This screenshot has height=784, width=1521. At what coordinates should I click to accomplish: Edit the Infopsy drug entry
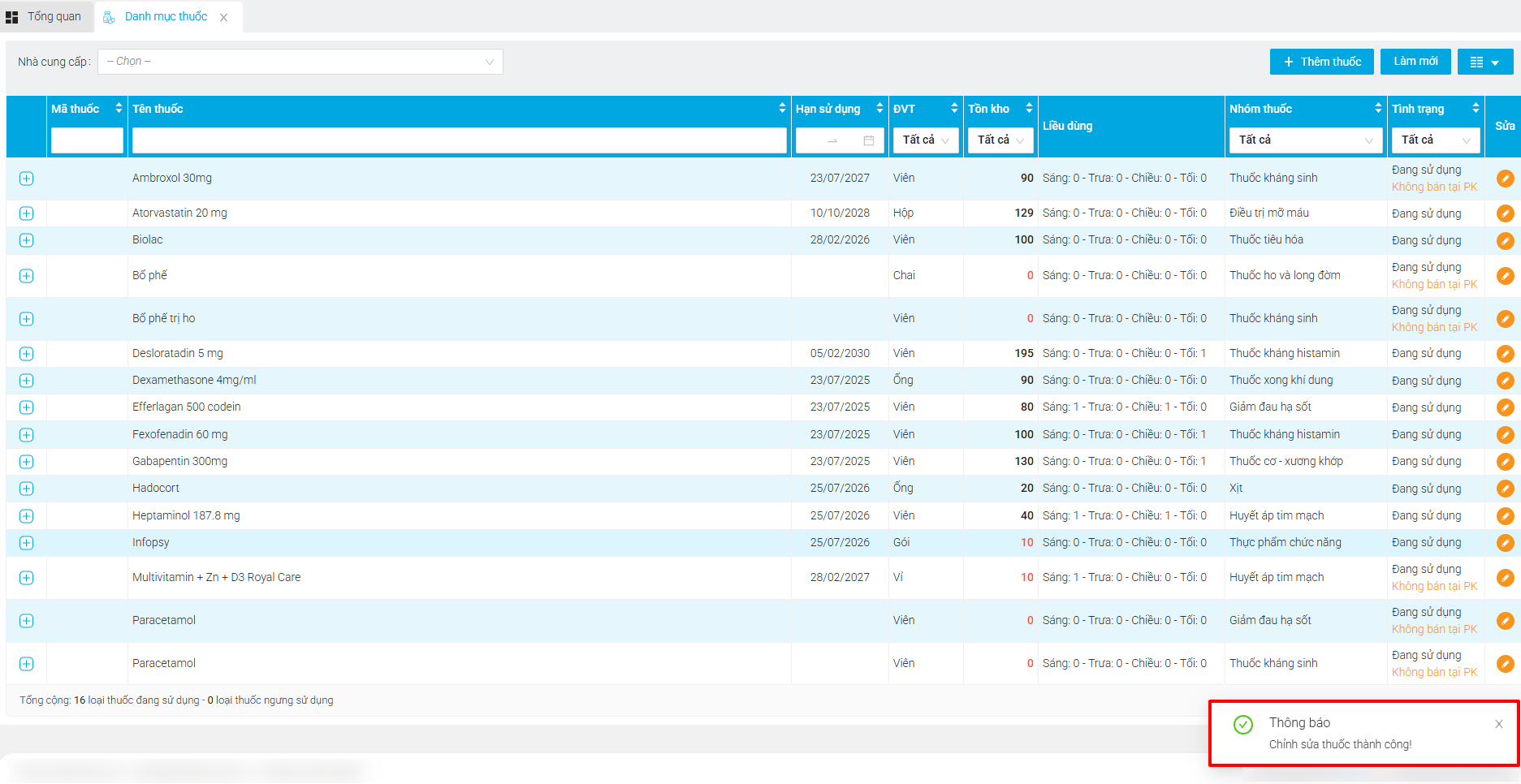[x=1505, y=543]
